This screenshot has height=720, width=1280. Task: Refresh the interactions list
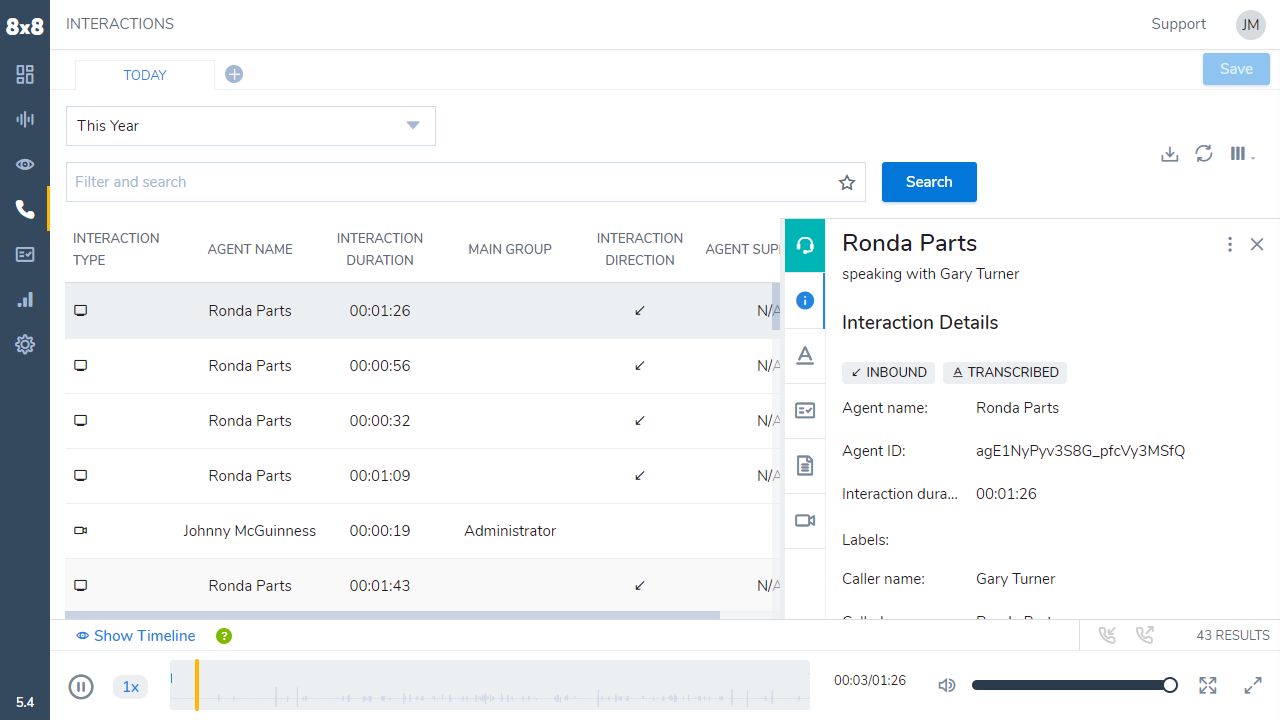click(x=1204, y=154)
